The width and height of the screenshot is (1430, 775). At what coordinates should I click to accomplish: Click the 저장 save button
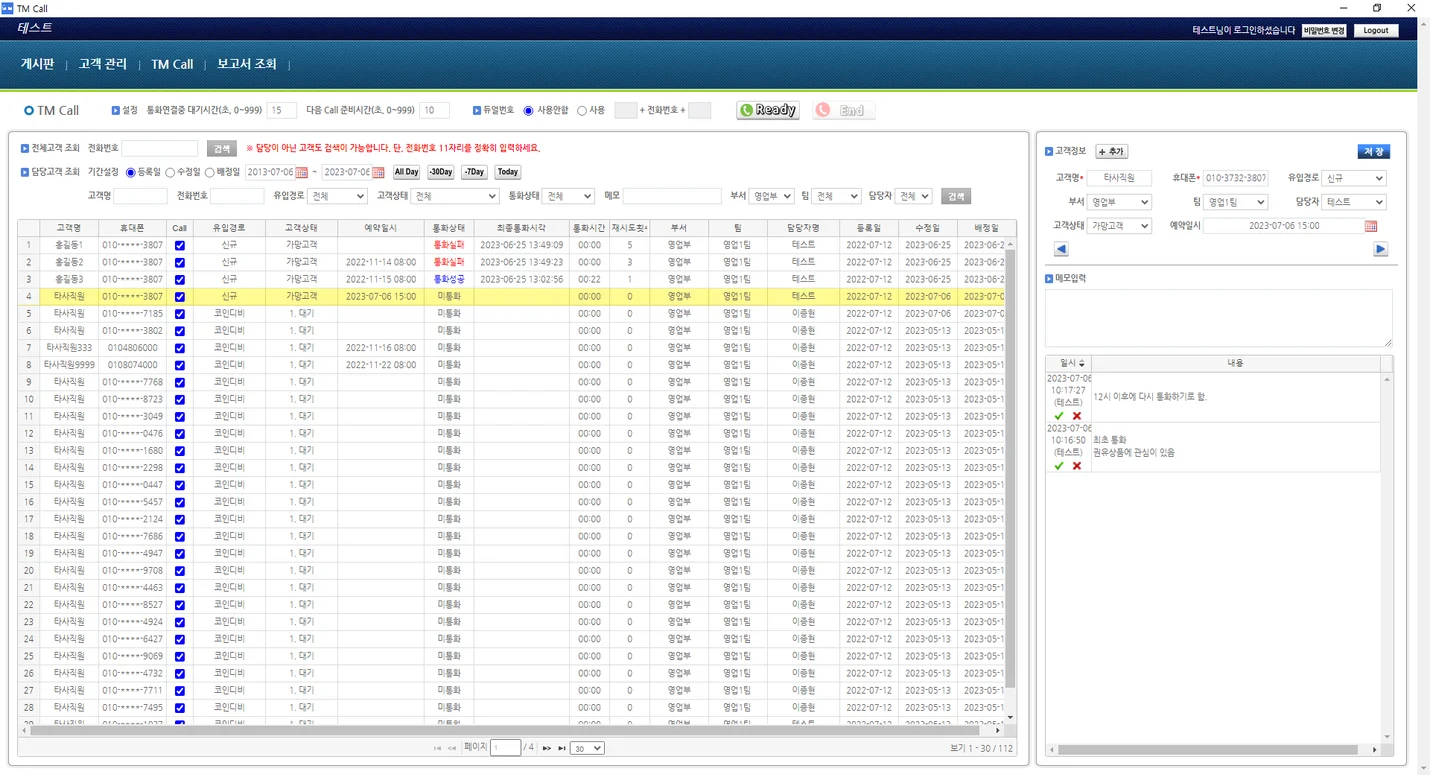tap(1373, 151)
